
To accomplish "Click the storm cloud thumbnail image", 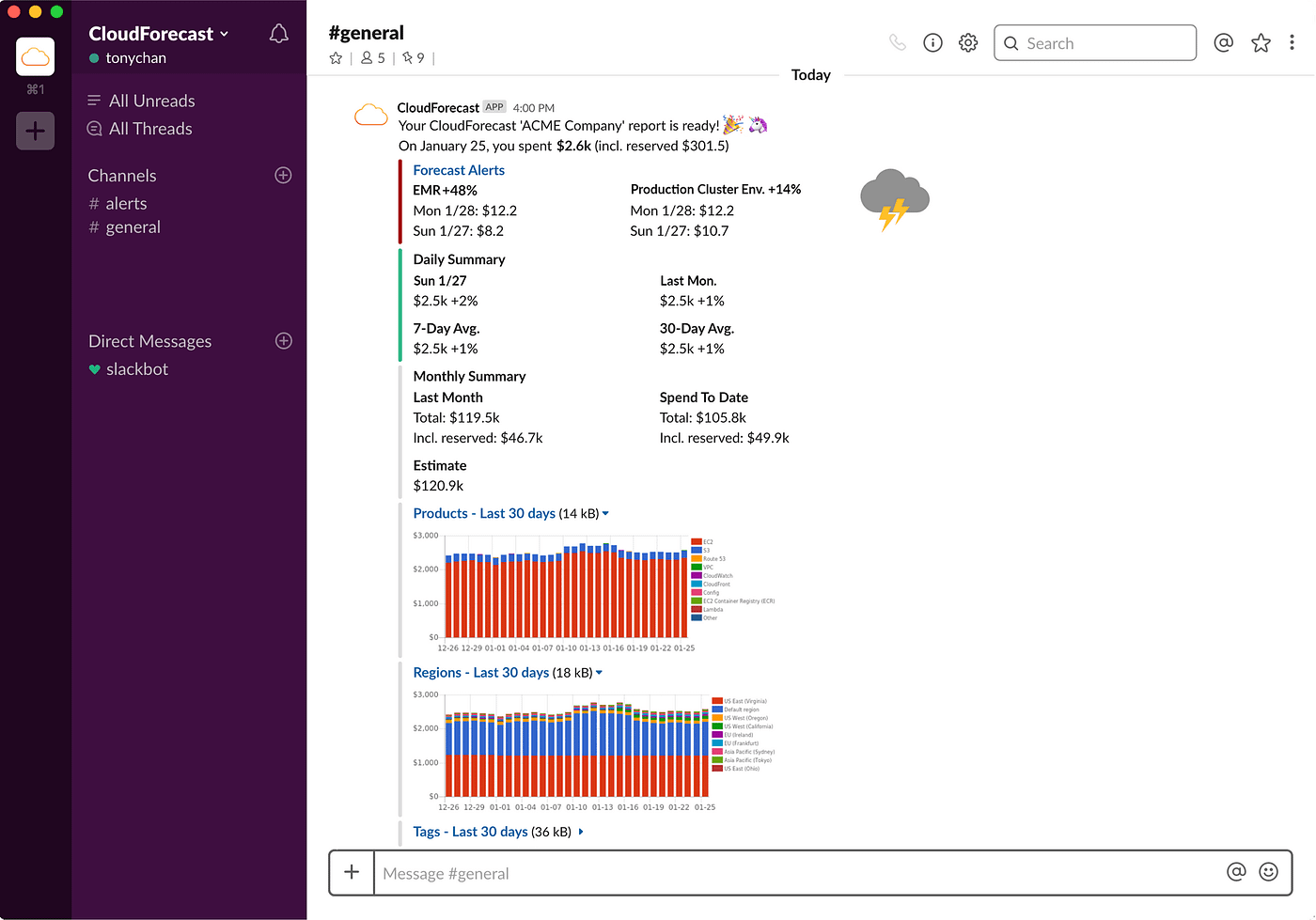I will coord(894,199).
